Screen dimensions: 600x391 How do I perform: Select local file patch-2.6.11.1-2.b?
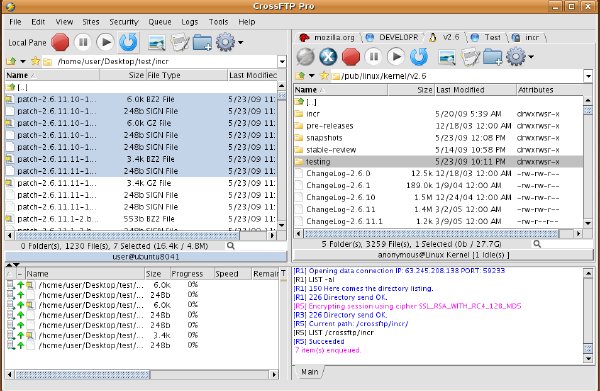[x=141, y=219]
